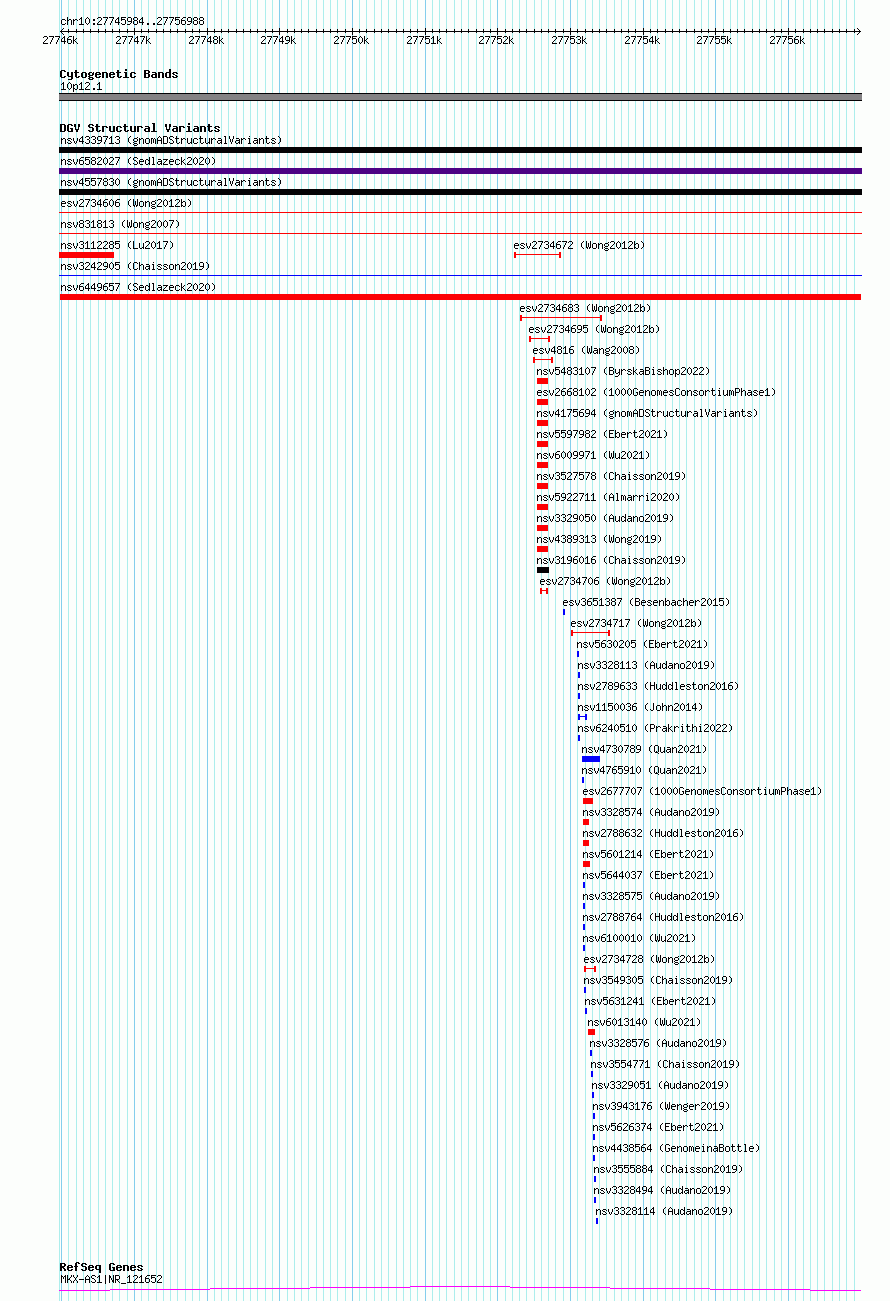The image size is (890, 1301).
Task: Click nsv2788632 Huddleston2016 label
Action: pyautogui.click(x=663, y=833)
